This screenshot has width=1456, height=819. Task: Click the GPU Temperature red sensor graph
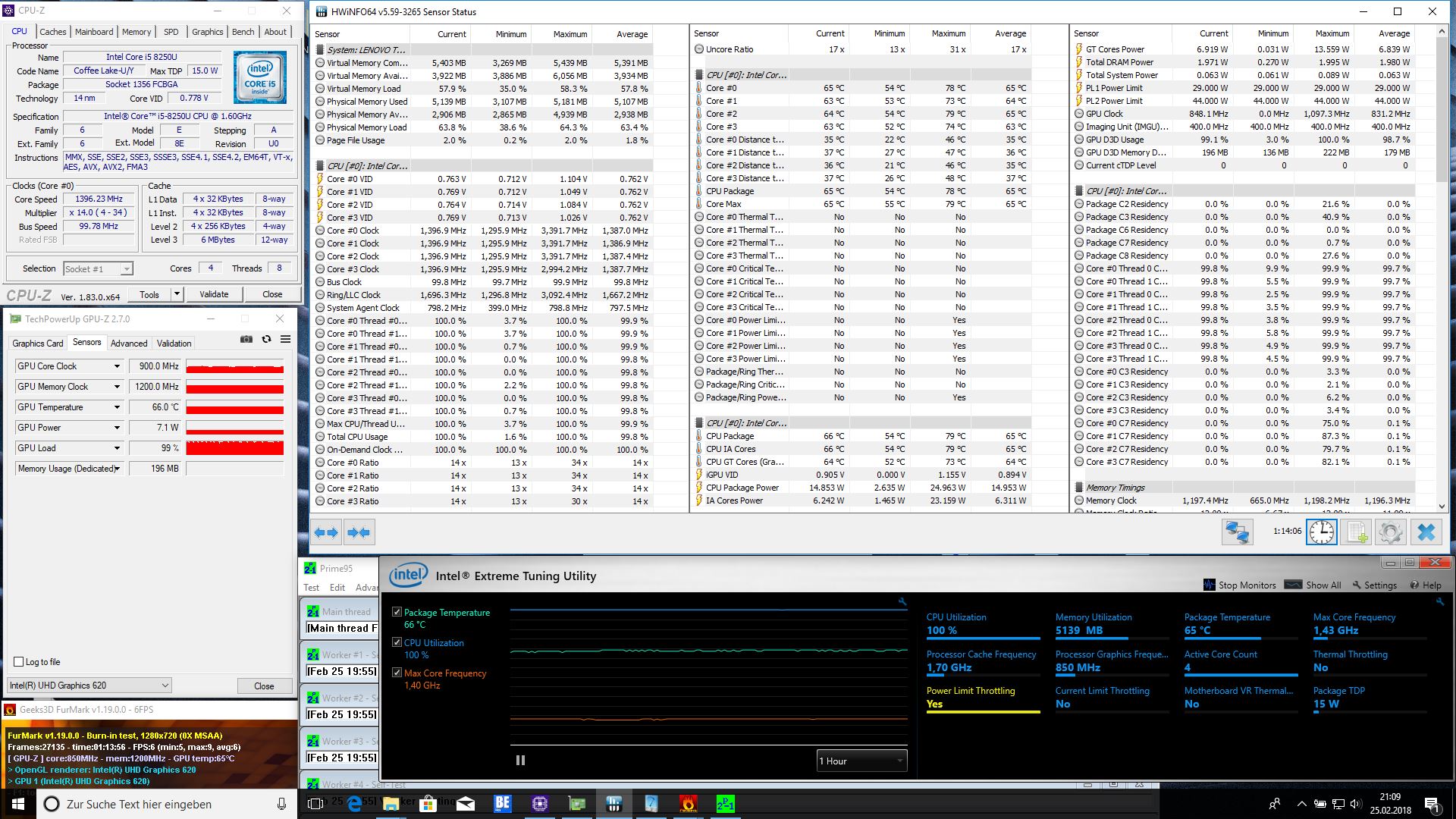[235, 407]
